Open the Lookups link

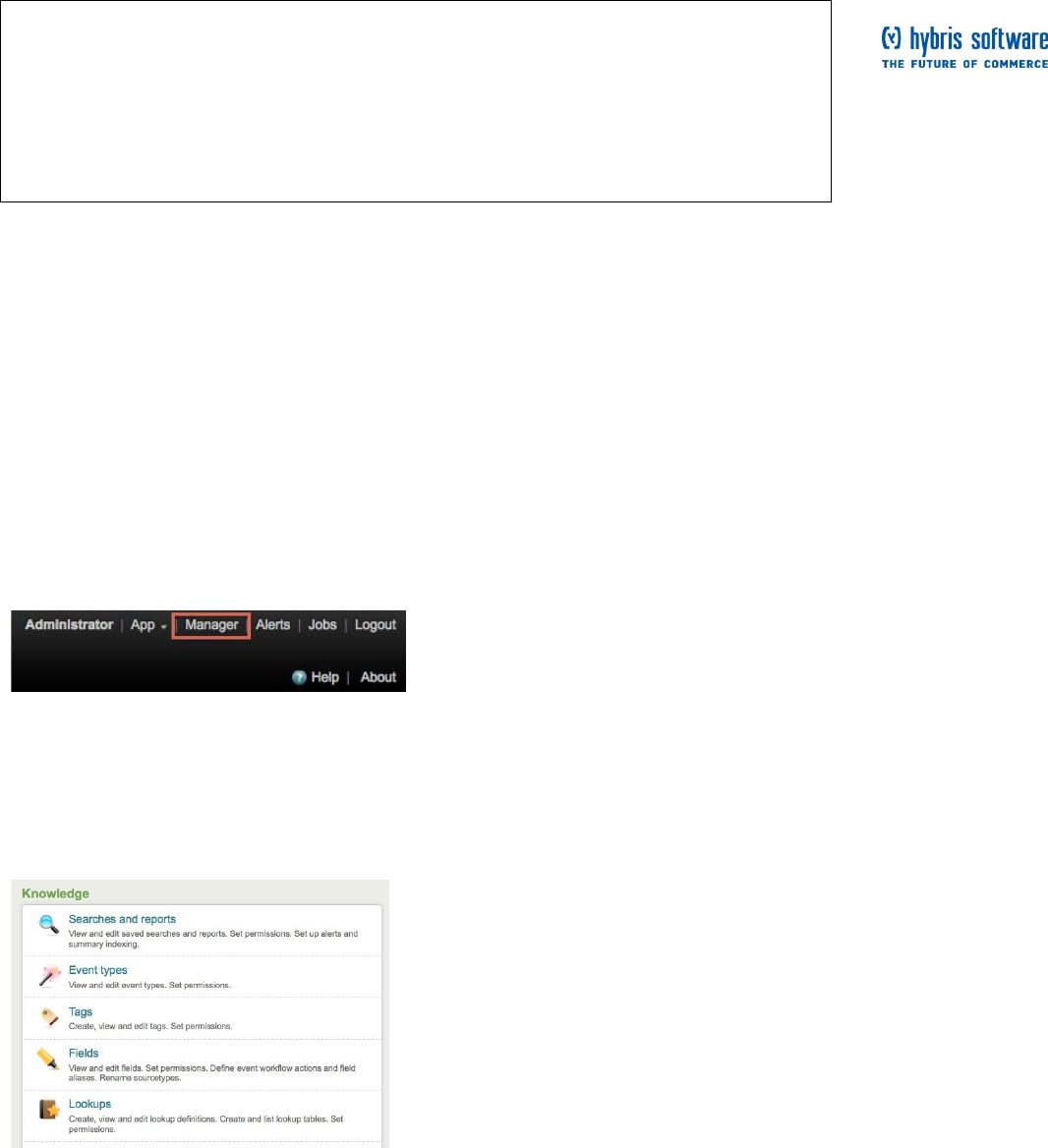pyautogui.click(x=90, y=1104)
